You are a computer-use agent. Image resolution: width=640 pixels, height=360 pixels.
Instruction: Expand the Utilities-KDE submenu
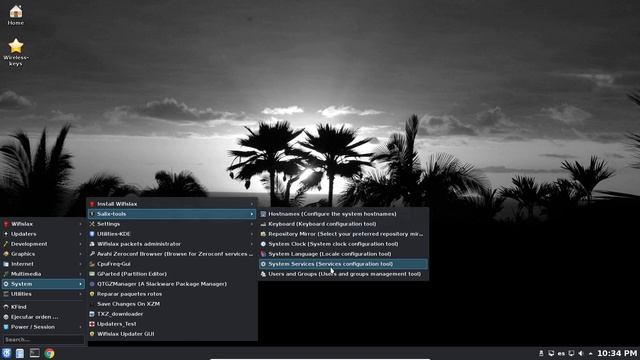point(172,234)
